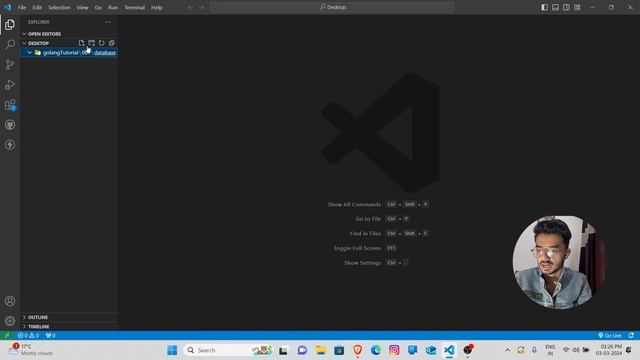
Task: Open the Selection menu
Action: pyautogui.click(x=59, y=7)
